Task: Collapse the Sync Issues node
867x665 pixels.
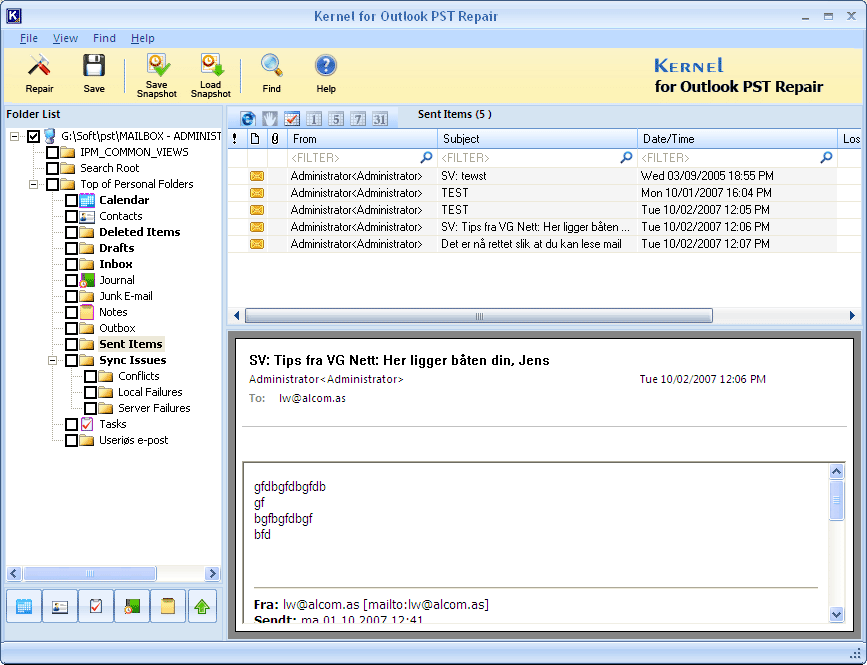Action: click(53, 360)
